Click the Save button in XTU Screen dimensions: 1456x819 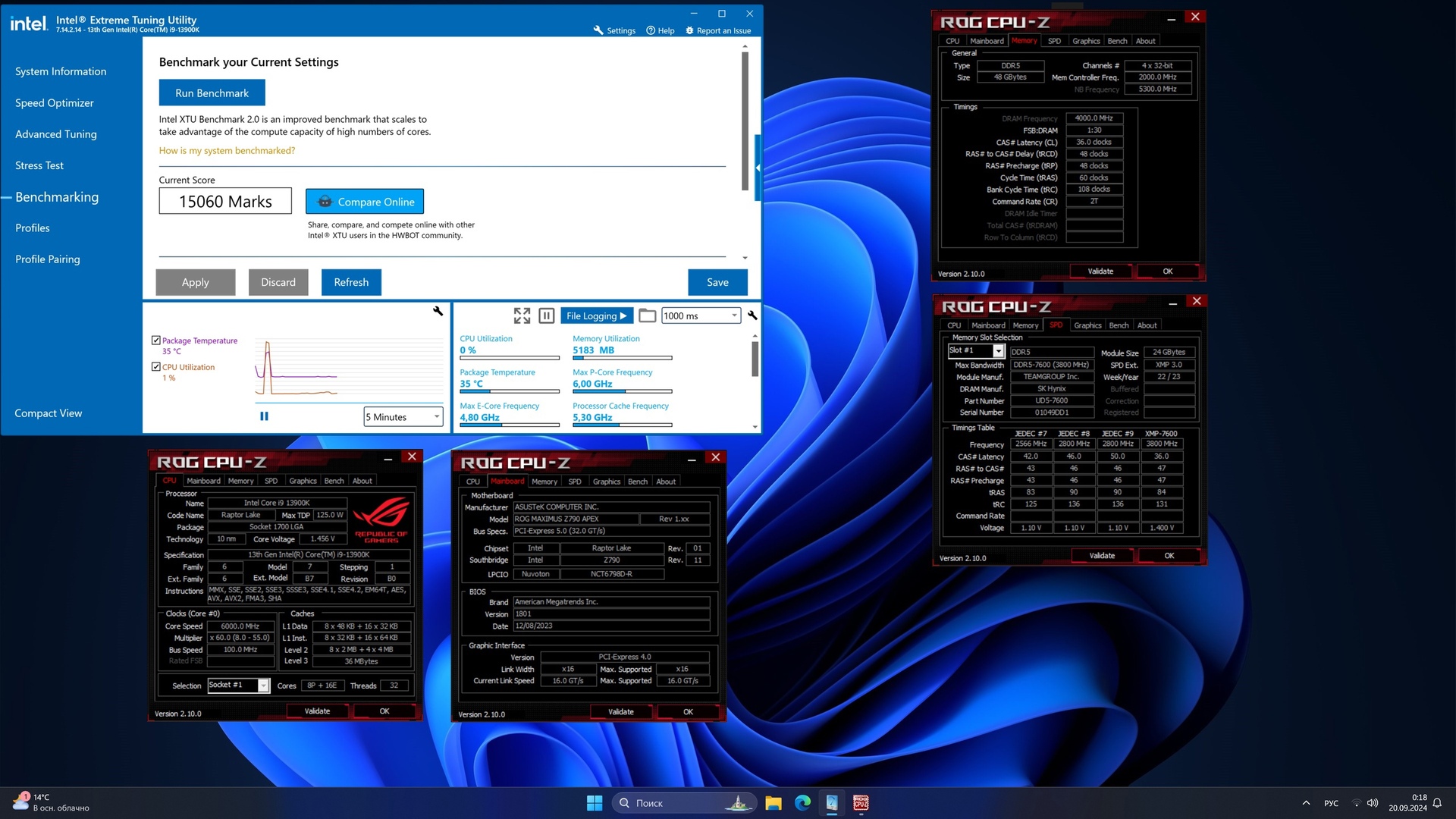[717, 282]
